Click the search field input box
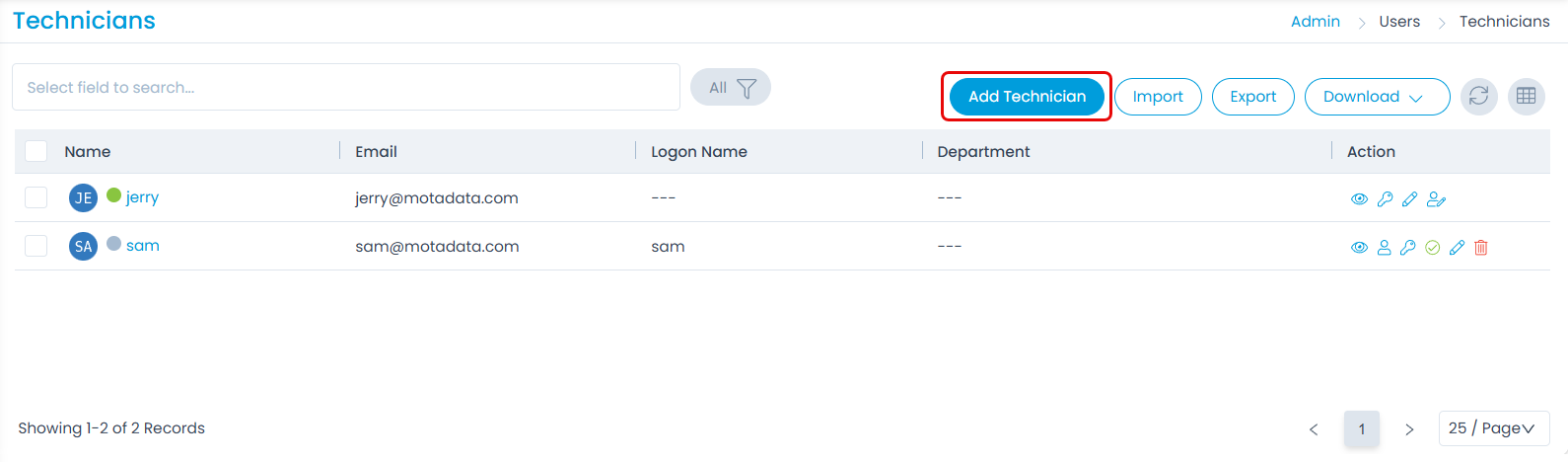Screen dimensions: 1568x462 [x=345, y=88]
